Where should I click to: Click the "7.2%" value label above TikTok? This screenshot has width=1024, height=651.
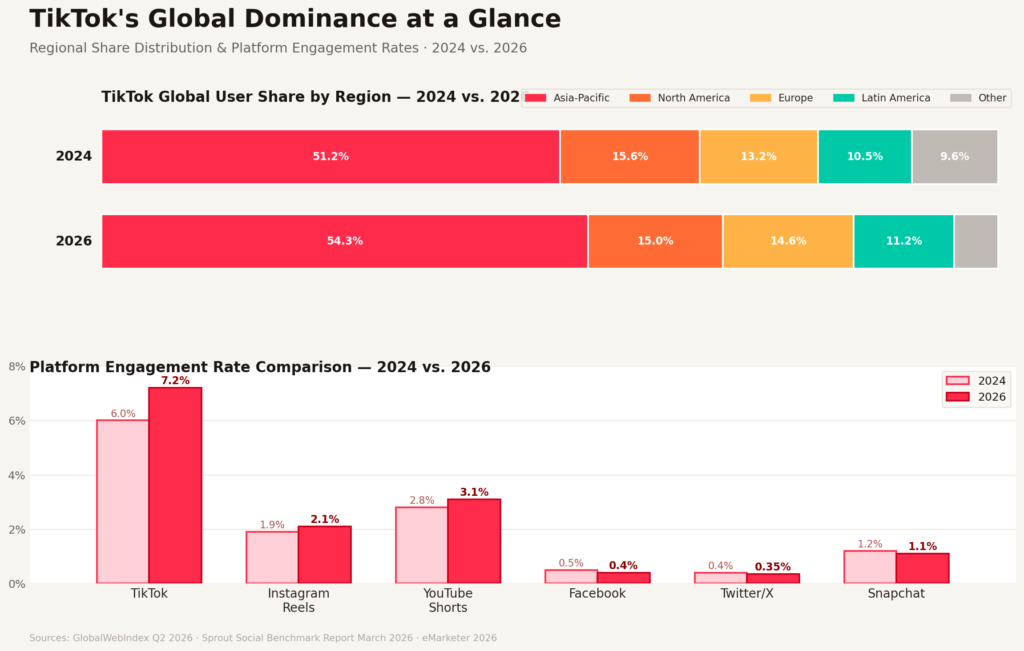tap(175, 381)
